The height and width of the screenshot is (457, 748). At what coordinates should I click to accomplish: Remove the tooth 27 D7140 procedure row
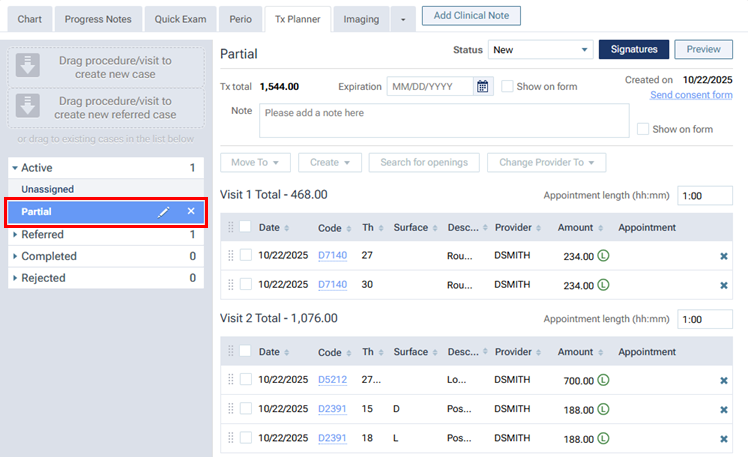(x=724, y=256)
